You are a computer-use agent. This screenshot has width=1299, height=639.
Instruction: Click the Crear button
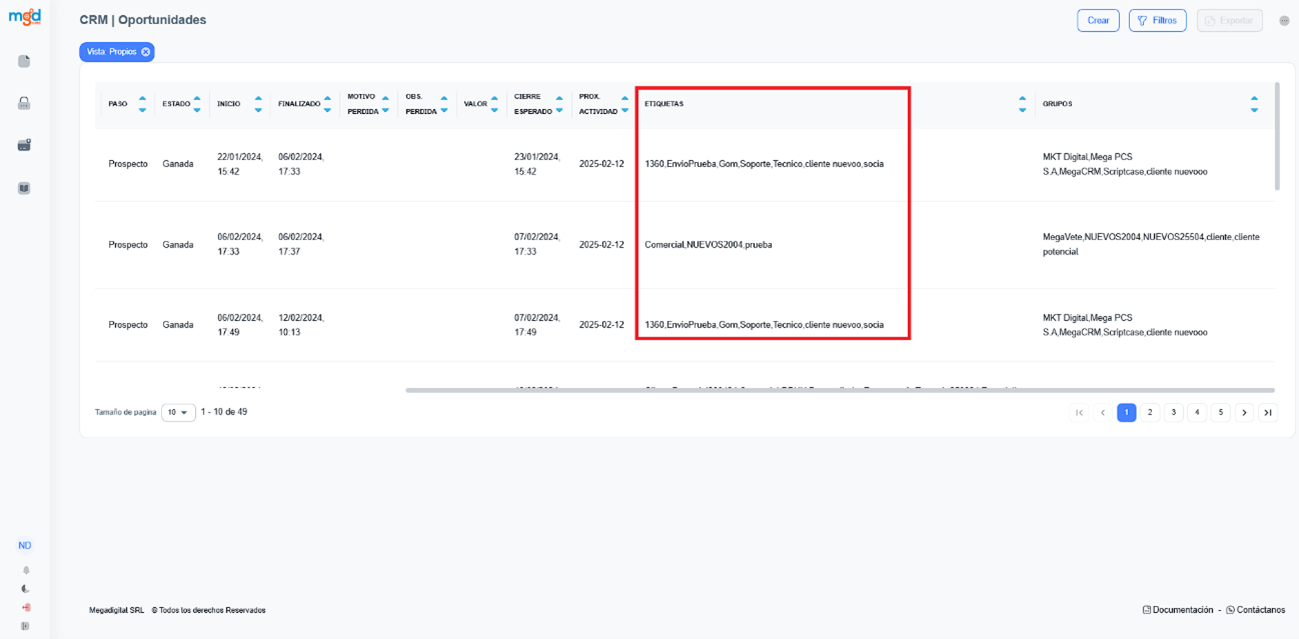point(1098,21)
